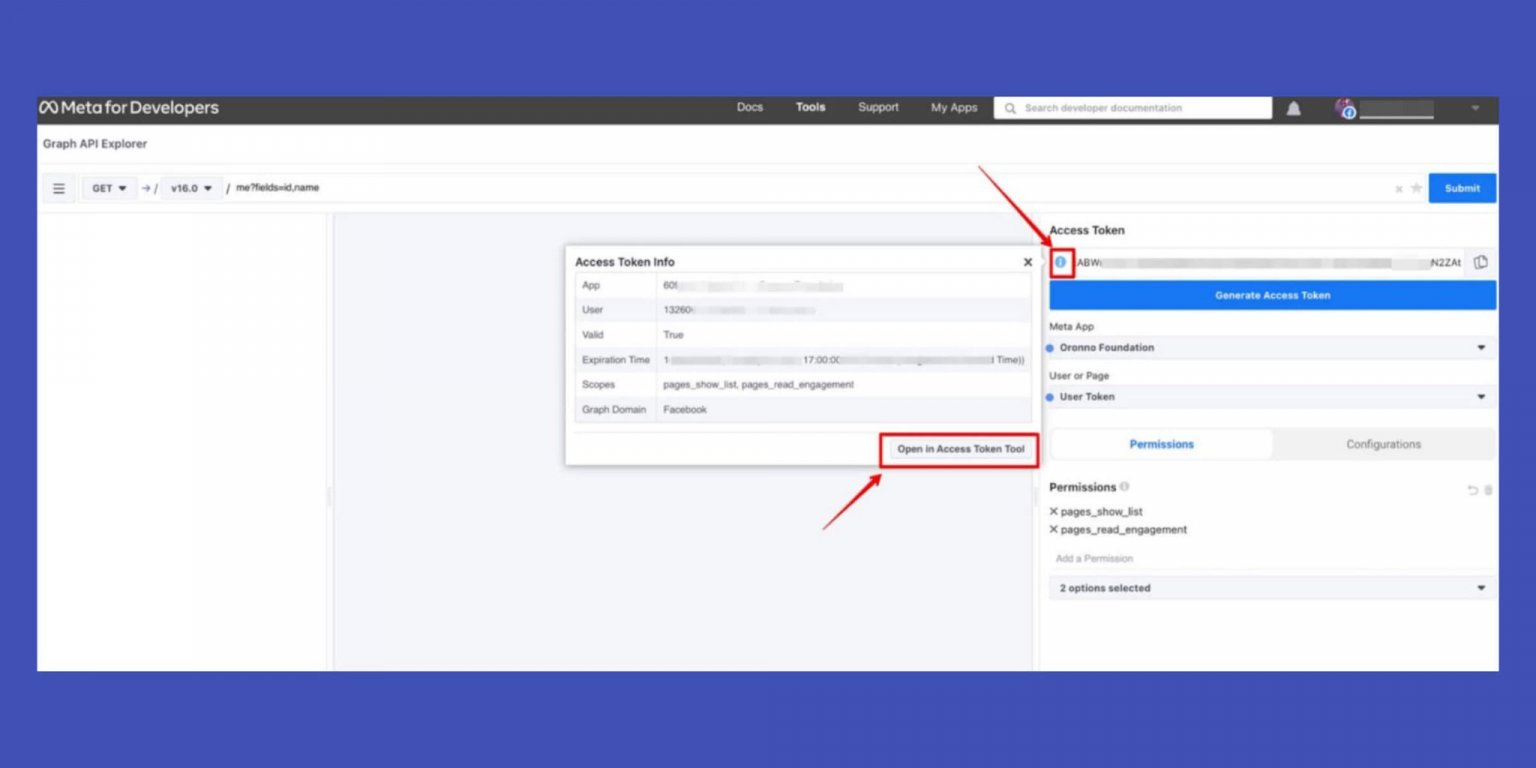This screenshot has width=1536, height=768.
Task: Open the Graph API Explorer hamburger menu
Action: tap(59, 188)
